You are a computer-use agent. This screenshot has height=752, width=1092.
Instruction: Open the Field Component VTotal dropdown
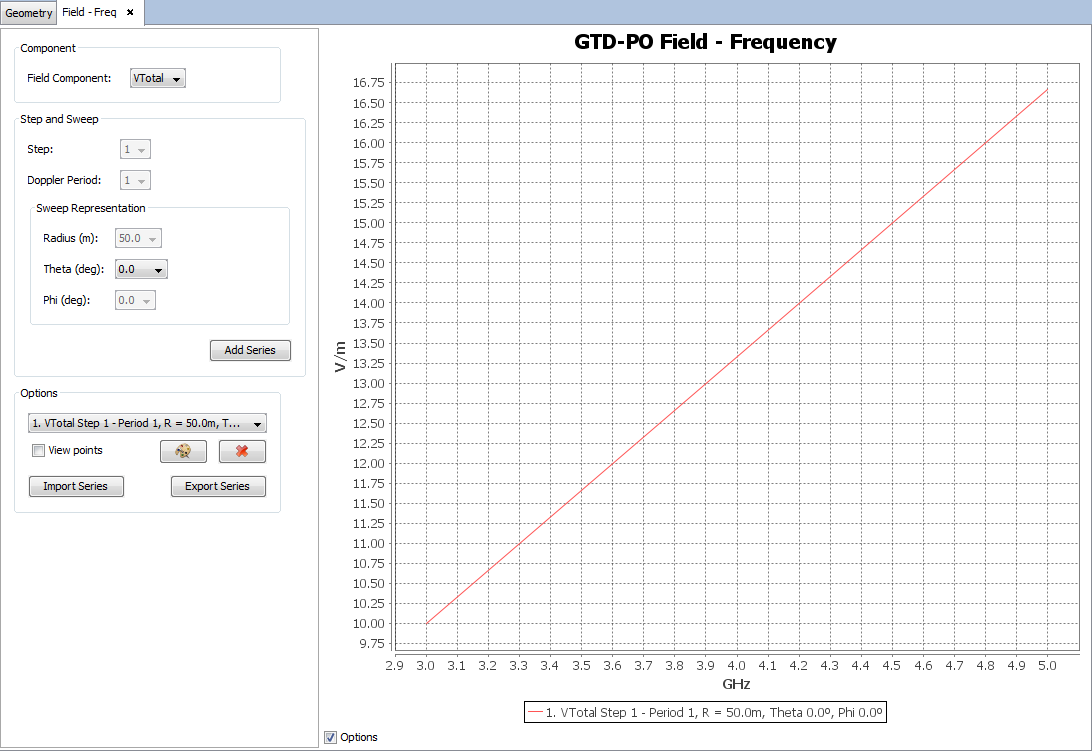(158, 78)
